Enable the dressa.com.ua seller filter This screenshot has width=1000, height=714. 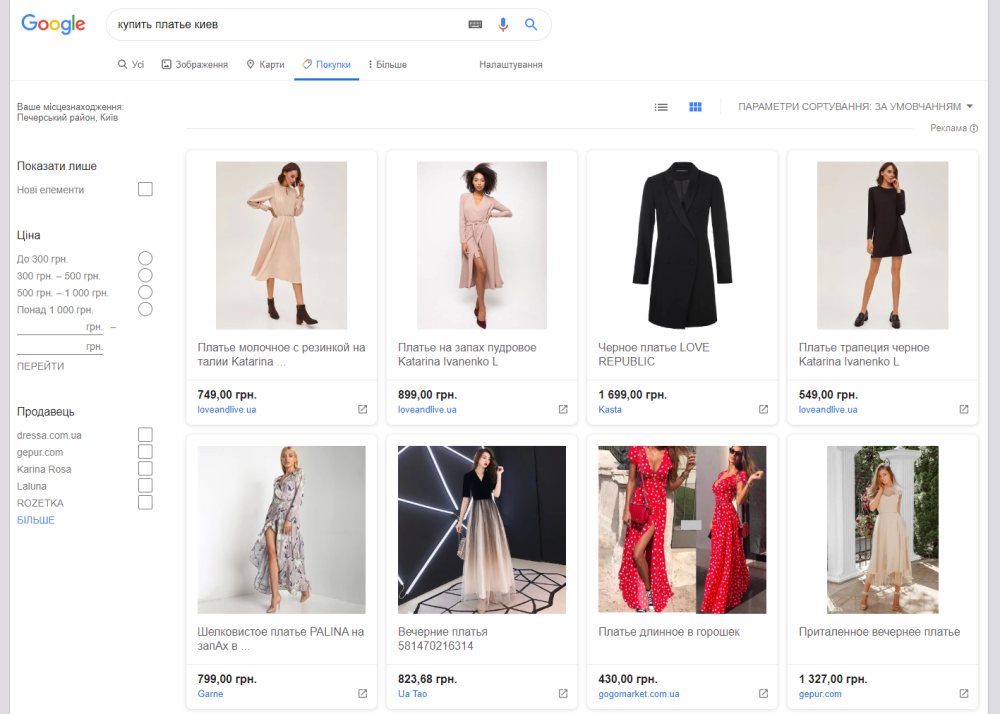point(145,435)
